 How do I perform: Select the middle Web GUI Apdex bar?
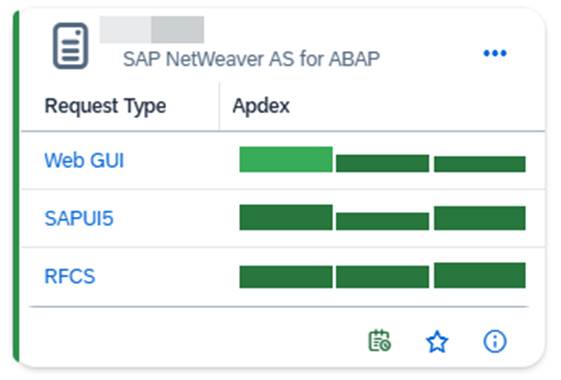click(x=382, y=163)
